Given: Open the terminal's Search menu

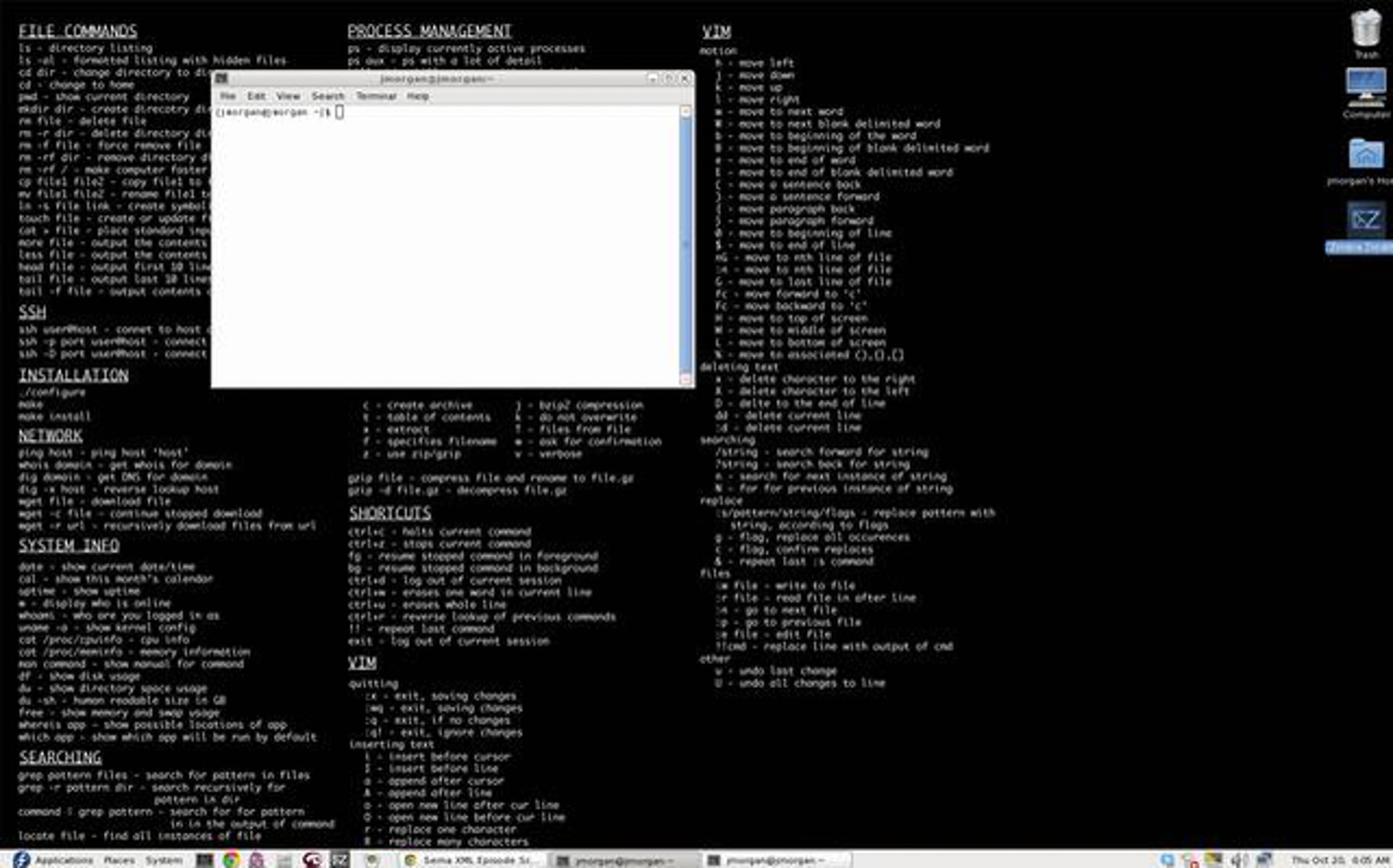Looking at the screenshot, I should pos(328,96).
